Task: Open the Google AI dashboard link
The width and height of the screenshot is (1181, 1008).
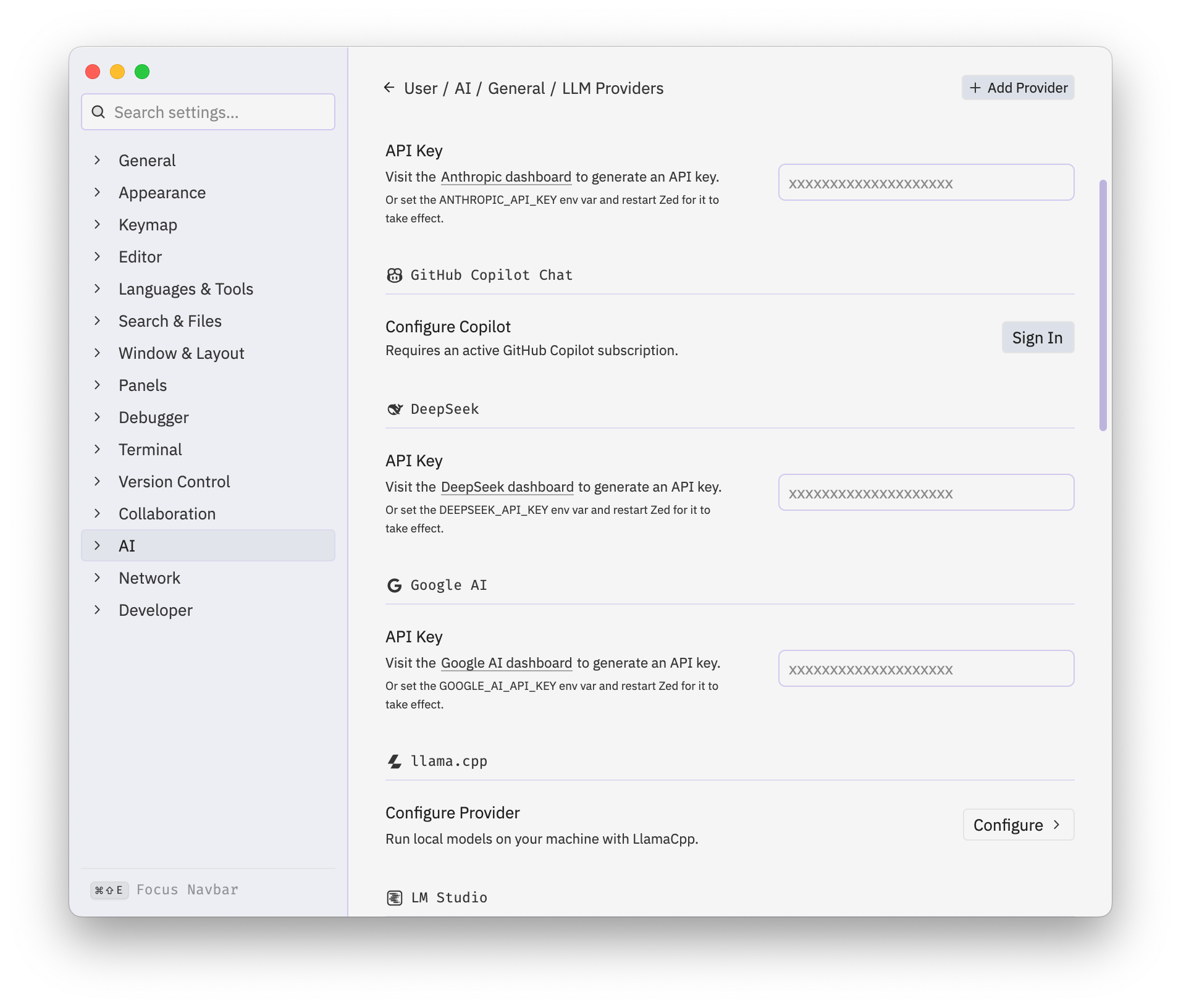Action: [506, 663]
